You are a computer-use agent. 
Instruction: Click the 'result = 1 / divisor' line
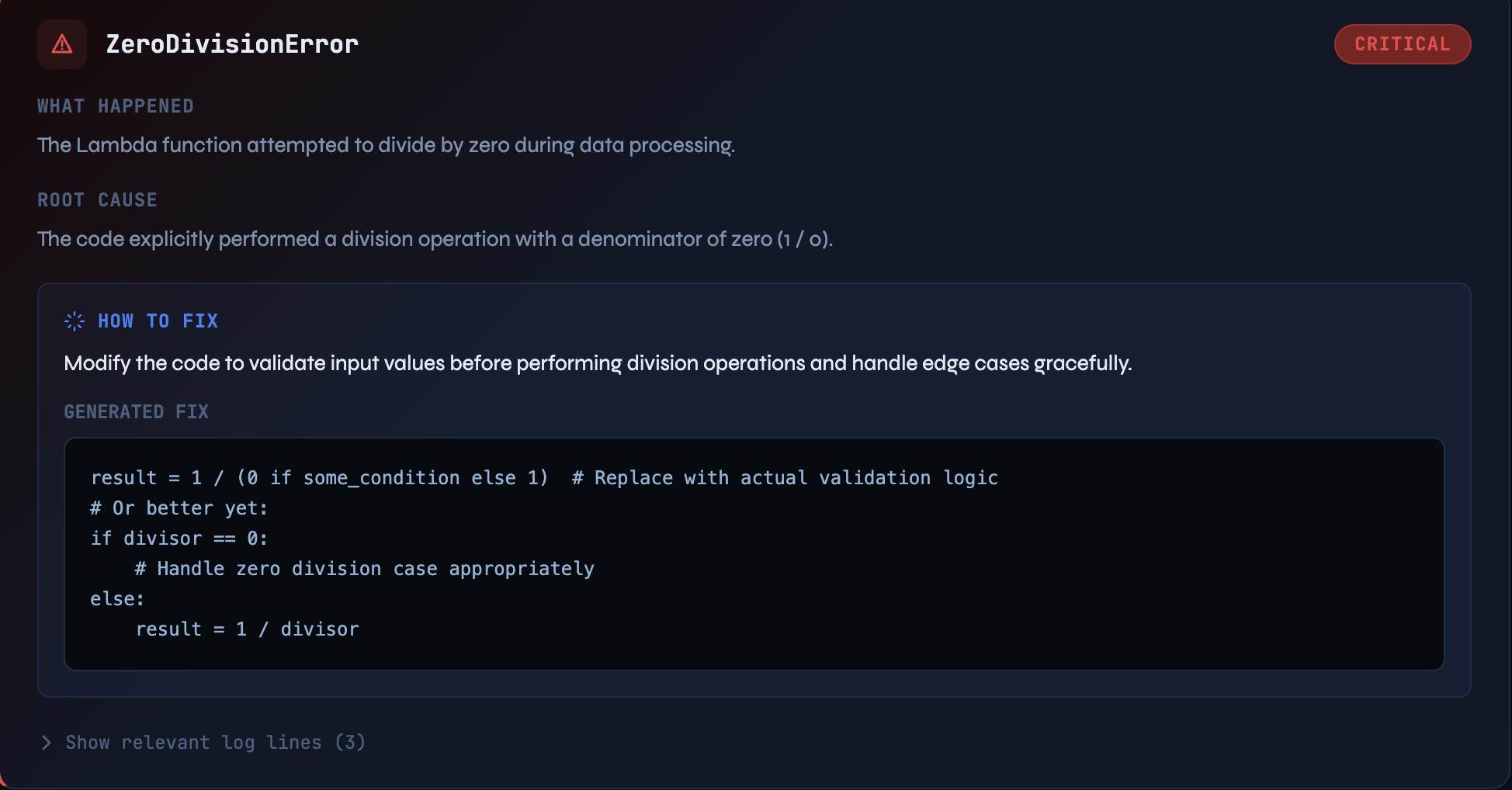click(247, 629)
